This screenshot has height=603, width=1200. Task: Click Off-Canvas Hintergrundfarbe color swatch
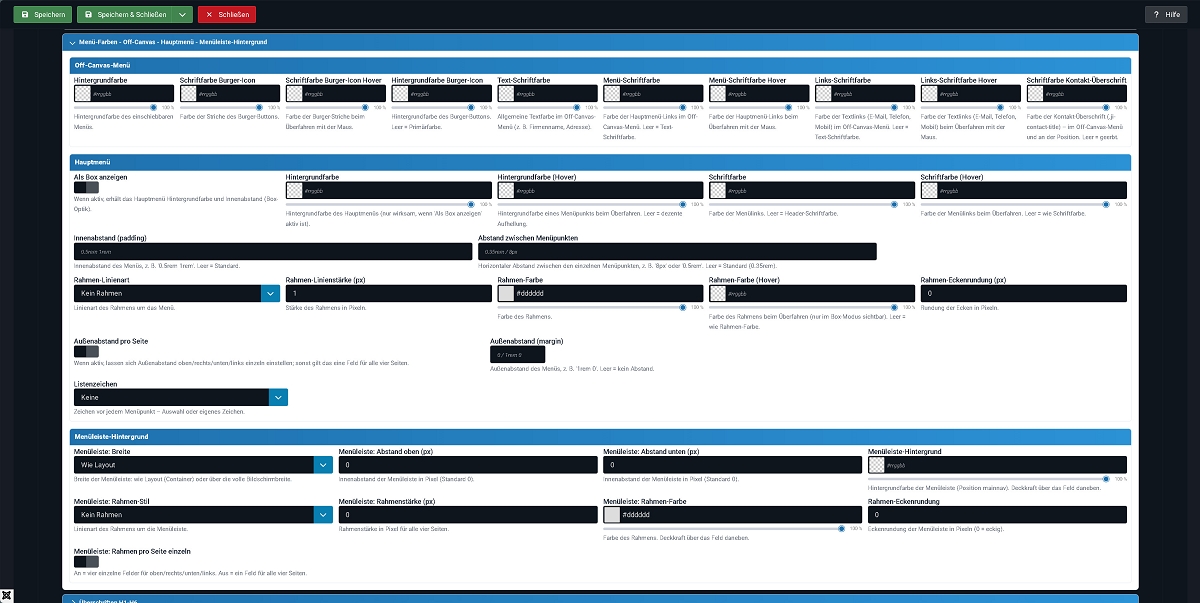point(82,93)
